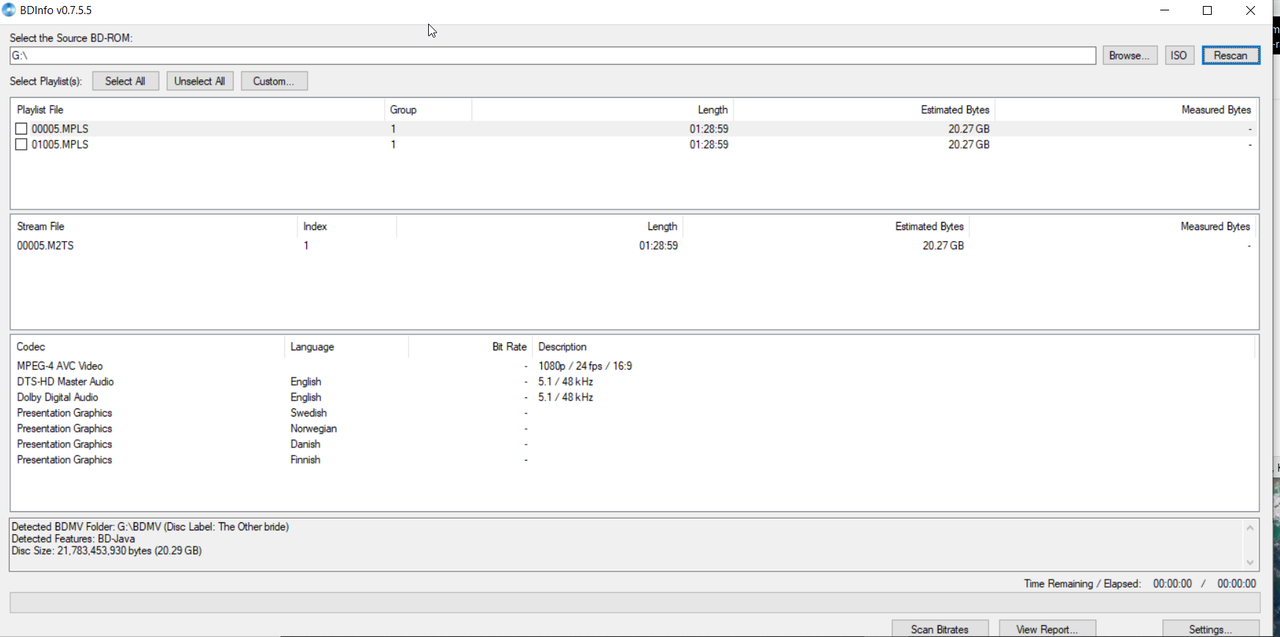Screen dimensions: 1280x637
Task: Select the Danish subtitle language cell
Action: click(306, 444)
